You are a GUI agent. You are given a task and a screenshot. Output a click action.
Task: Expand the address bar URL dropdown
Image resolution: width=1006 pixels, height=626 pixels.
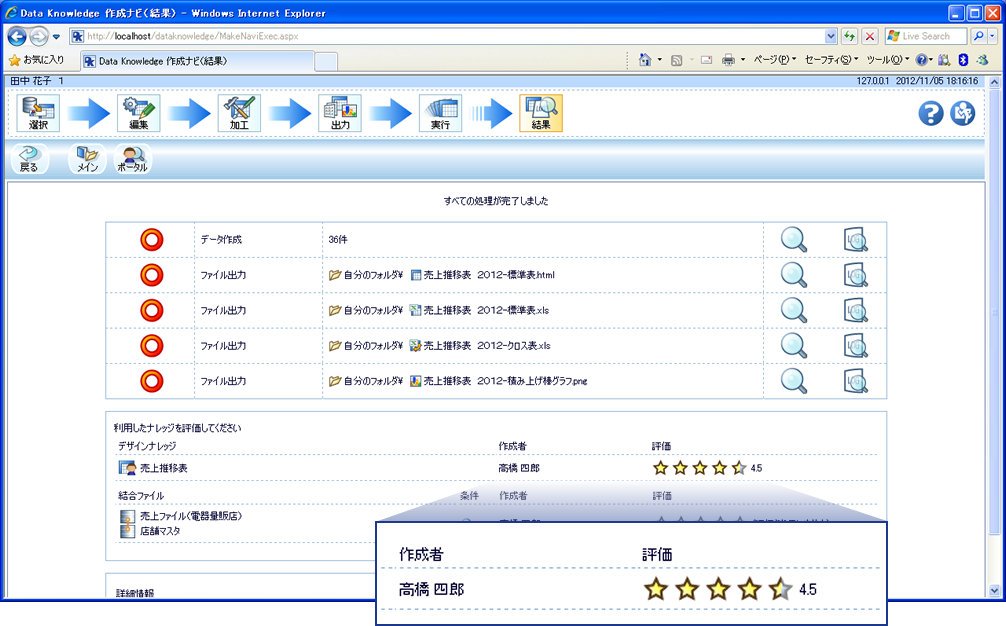point(831,36)
